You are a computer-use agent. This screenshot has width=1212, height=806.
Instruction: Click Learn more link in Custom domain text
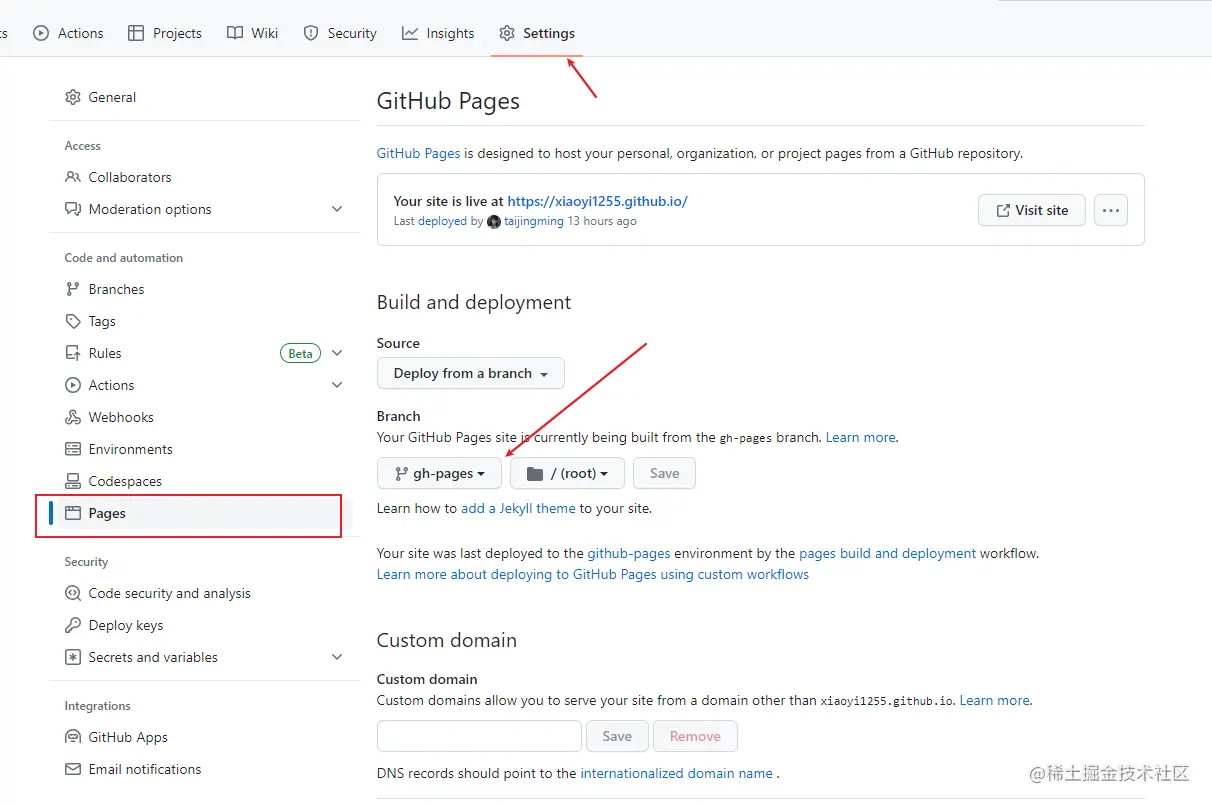click(x=994, y=700)
